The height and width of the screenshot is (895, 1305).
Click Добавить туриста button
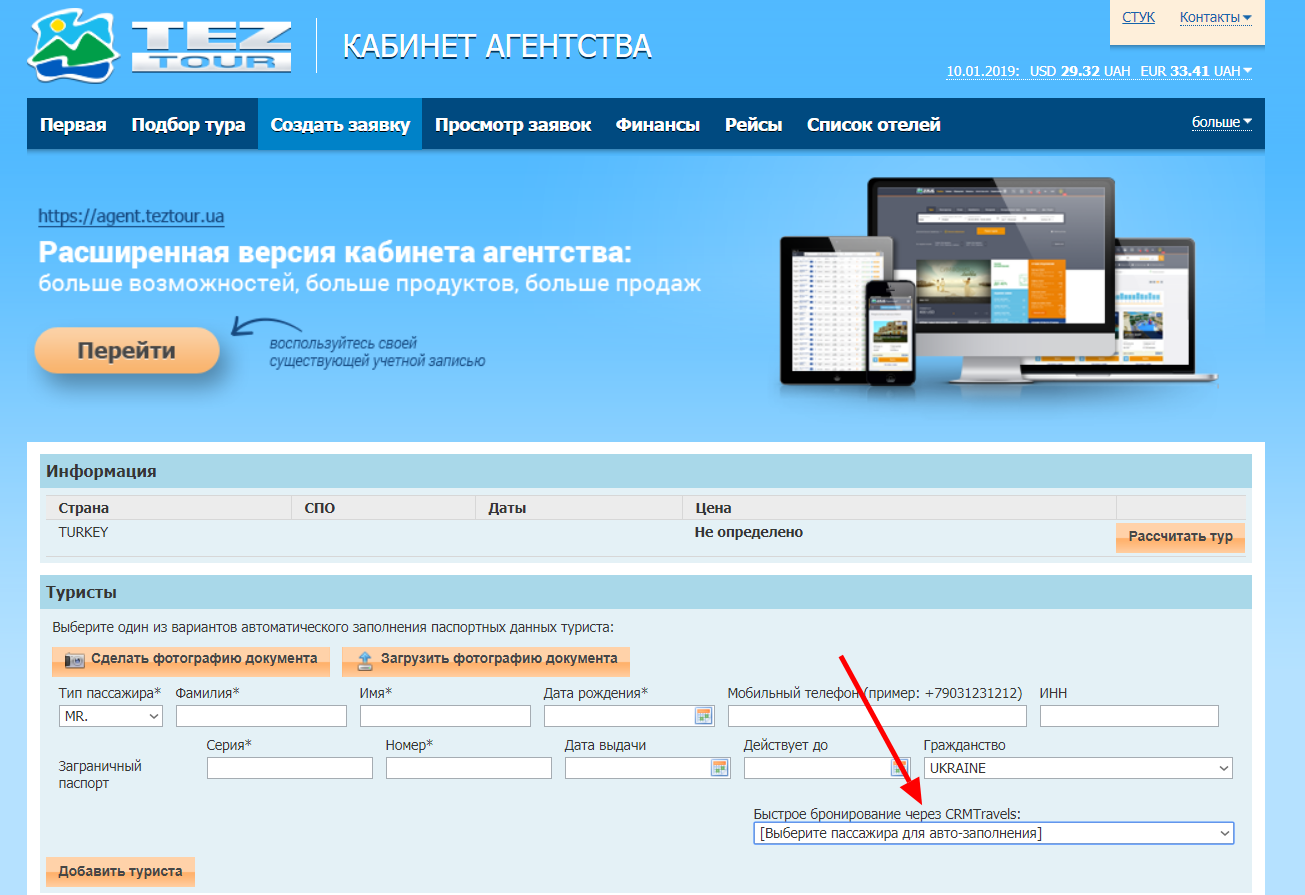pyautogui.click(x=120, y=871)
